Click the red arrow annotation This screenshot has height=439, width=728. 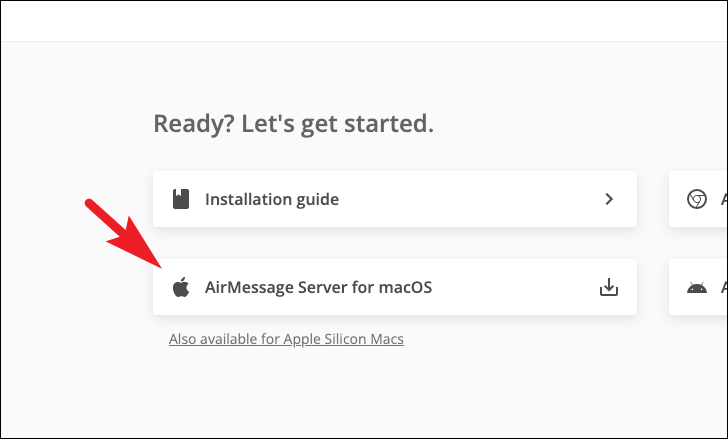(x=124, y=234)
